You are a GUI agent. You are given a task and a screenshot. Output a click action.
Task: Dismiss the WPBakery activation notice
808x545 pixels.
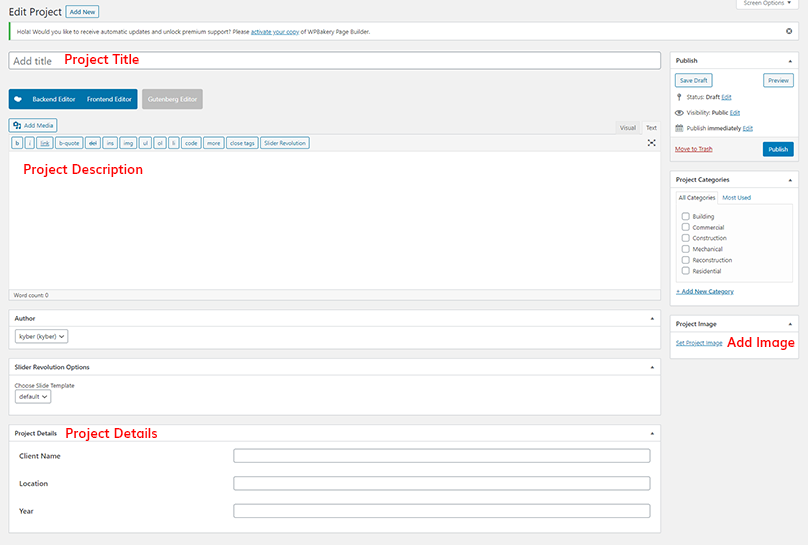click(x=789, y=31)
